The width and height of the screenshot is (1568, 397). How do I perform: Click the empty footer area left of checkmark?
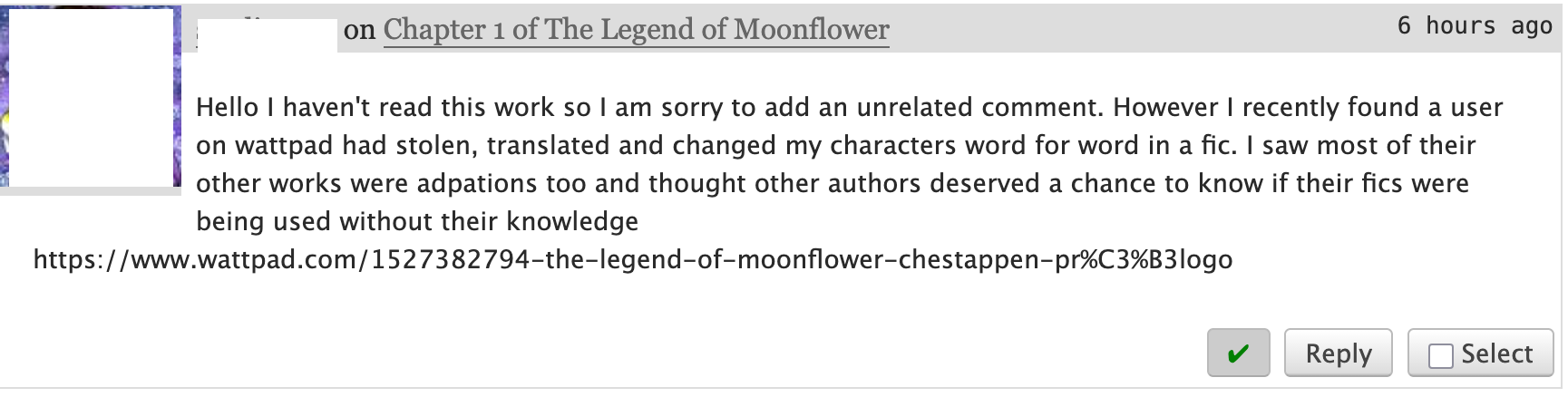tap(635, 353)
